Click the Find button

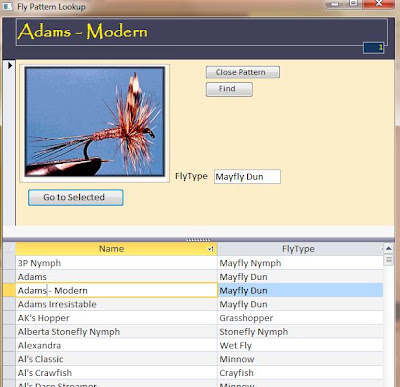(229, 89)
